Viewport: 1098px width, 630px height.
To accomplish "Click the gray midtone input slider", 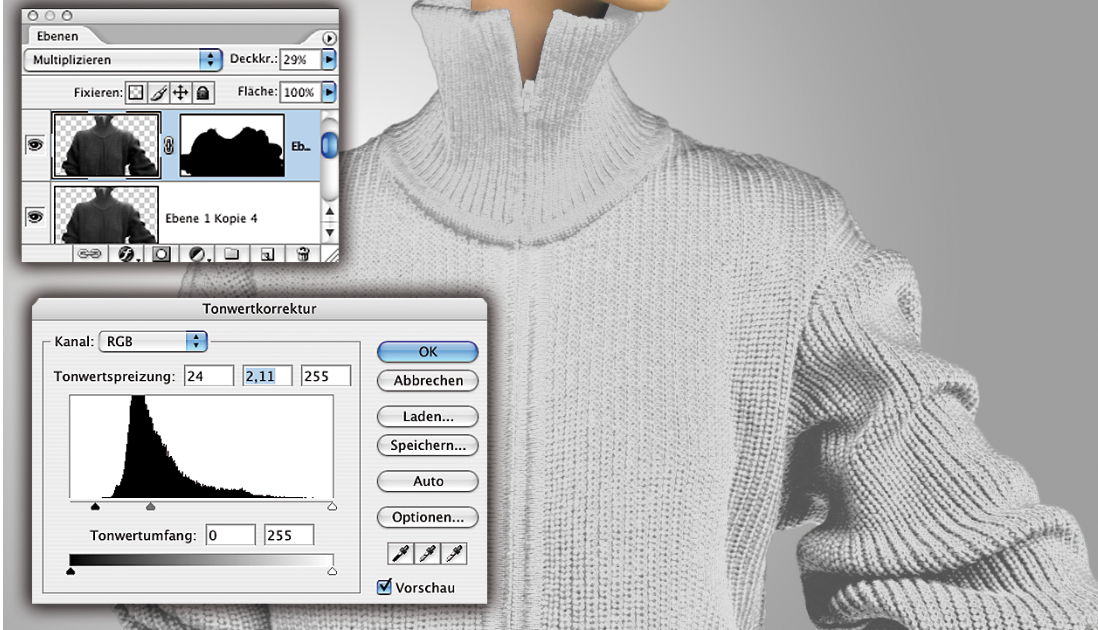I will click(x=150, y=506).
